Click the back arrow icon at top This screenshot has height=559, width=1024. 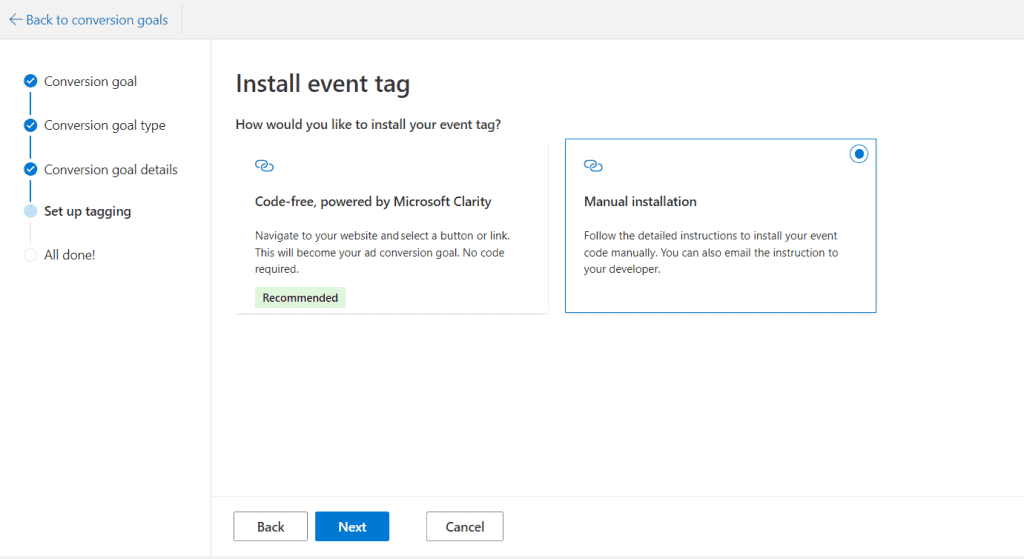tap(16, 20)
